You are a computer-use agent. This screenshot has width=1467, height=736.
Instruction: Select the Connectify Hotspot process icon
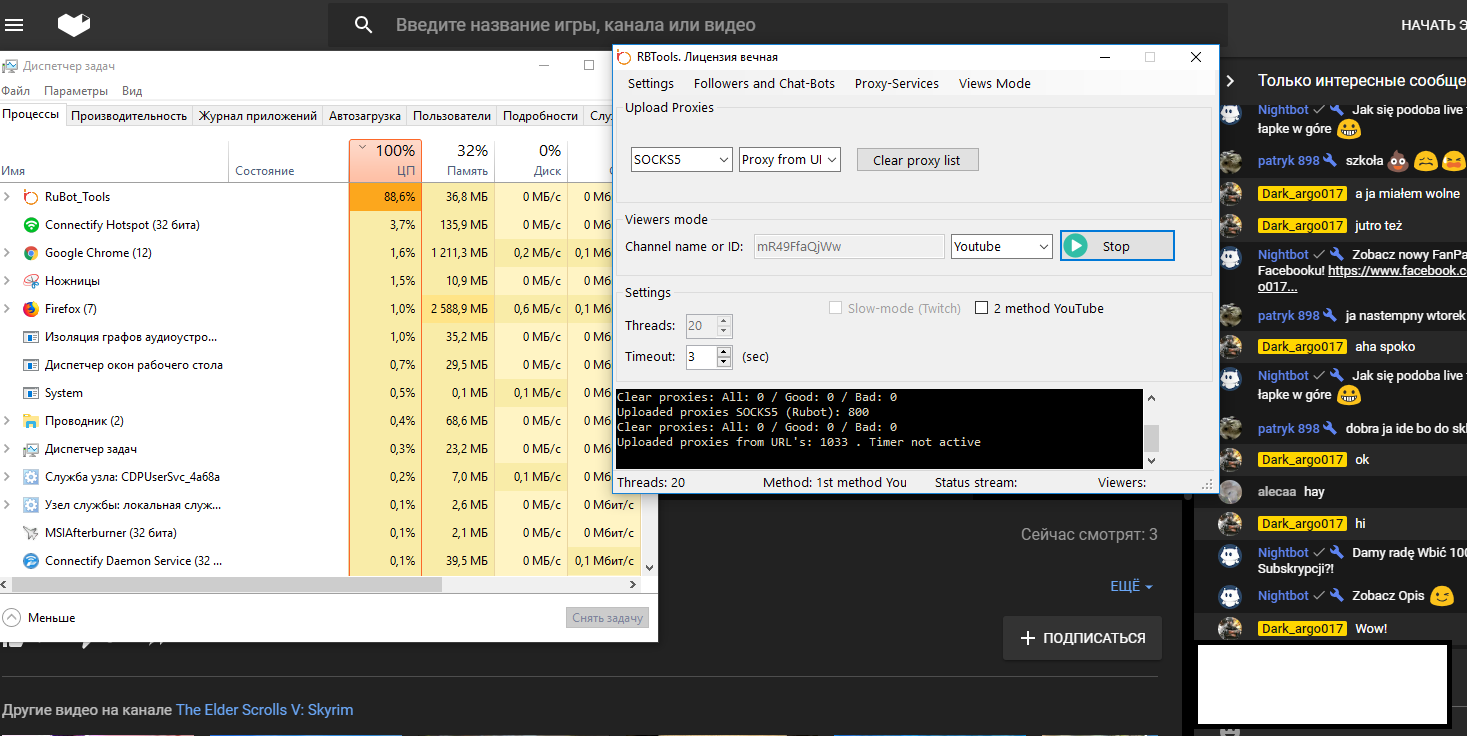coord(30,225)
